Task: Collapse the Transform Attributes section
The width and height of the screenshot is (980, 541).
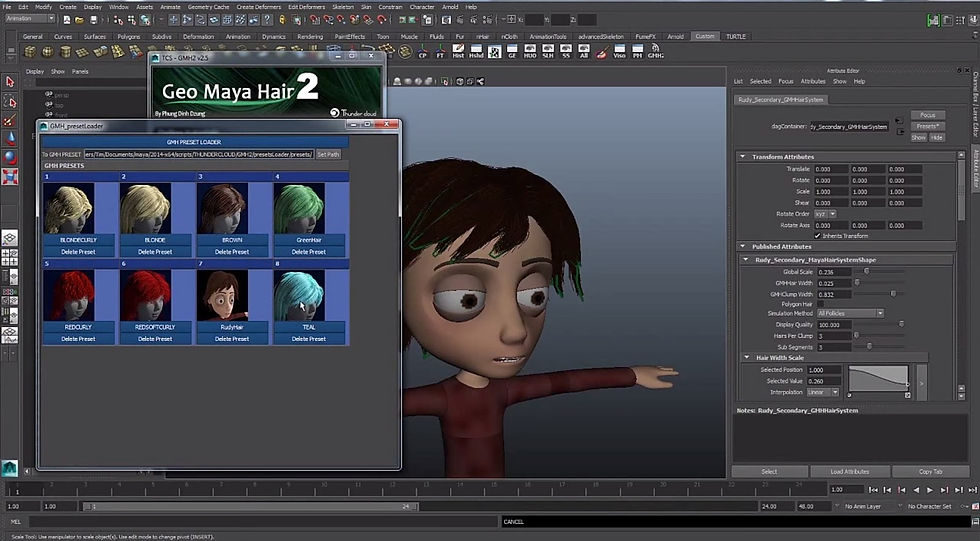Action: 742,157
